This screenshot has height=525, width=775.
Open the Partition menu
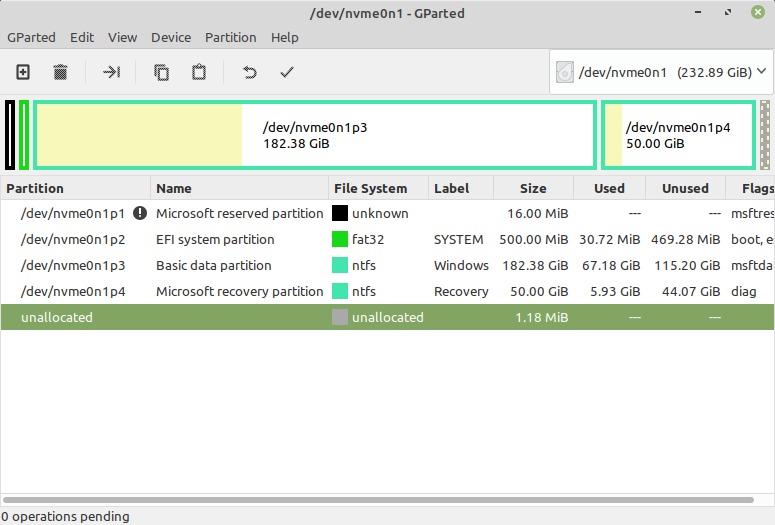coord(230,37)
